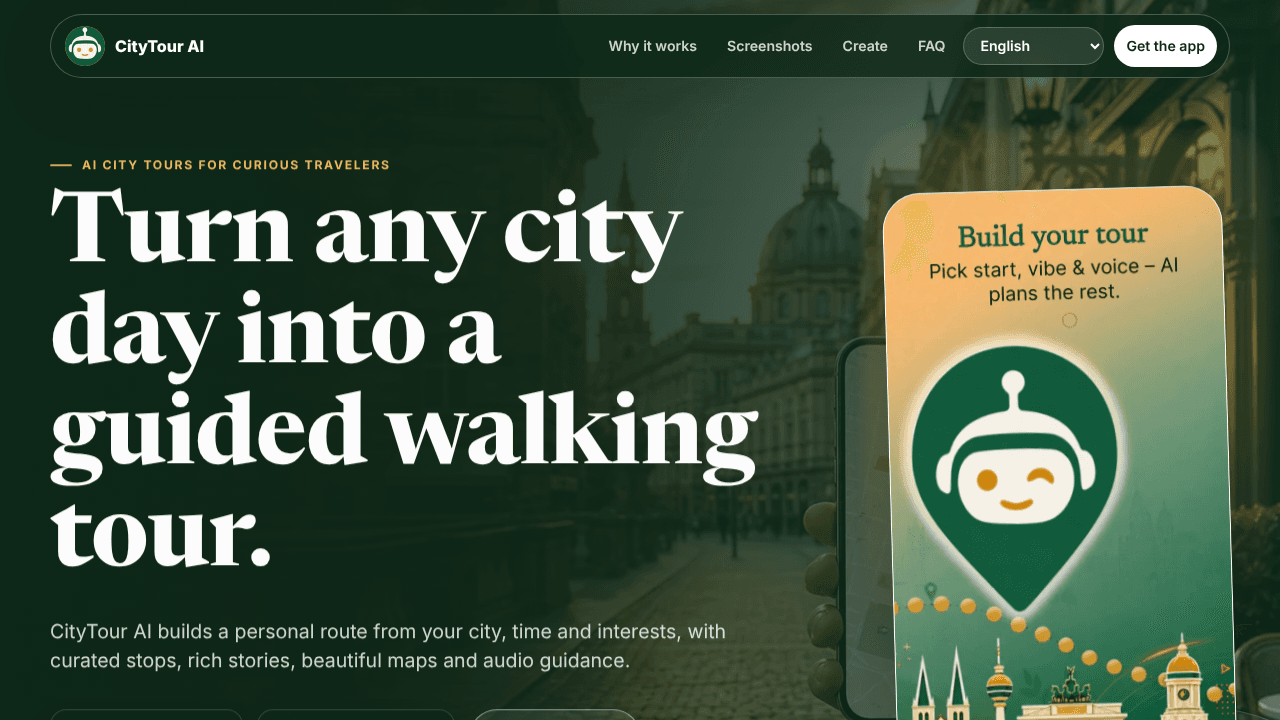Open the CityTour AI brand link
Image resolution: width=1280 pixels, height=720 pixels.
click(135, 46)
